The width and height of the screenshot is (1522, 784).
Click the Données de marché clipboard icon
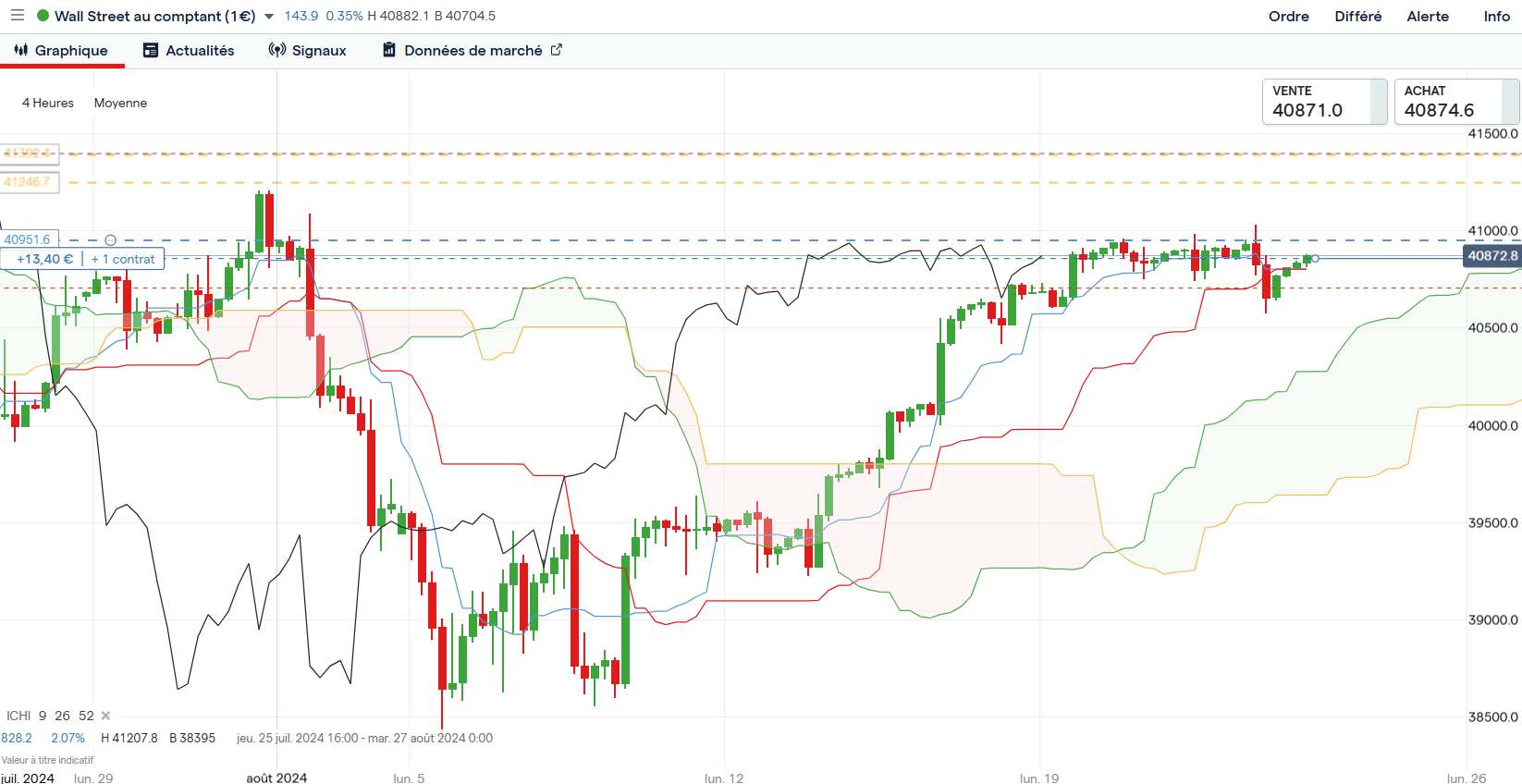[x=389, y=50]
